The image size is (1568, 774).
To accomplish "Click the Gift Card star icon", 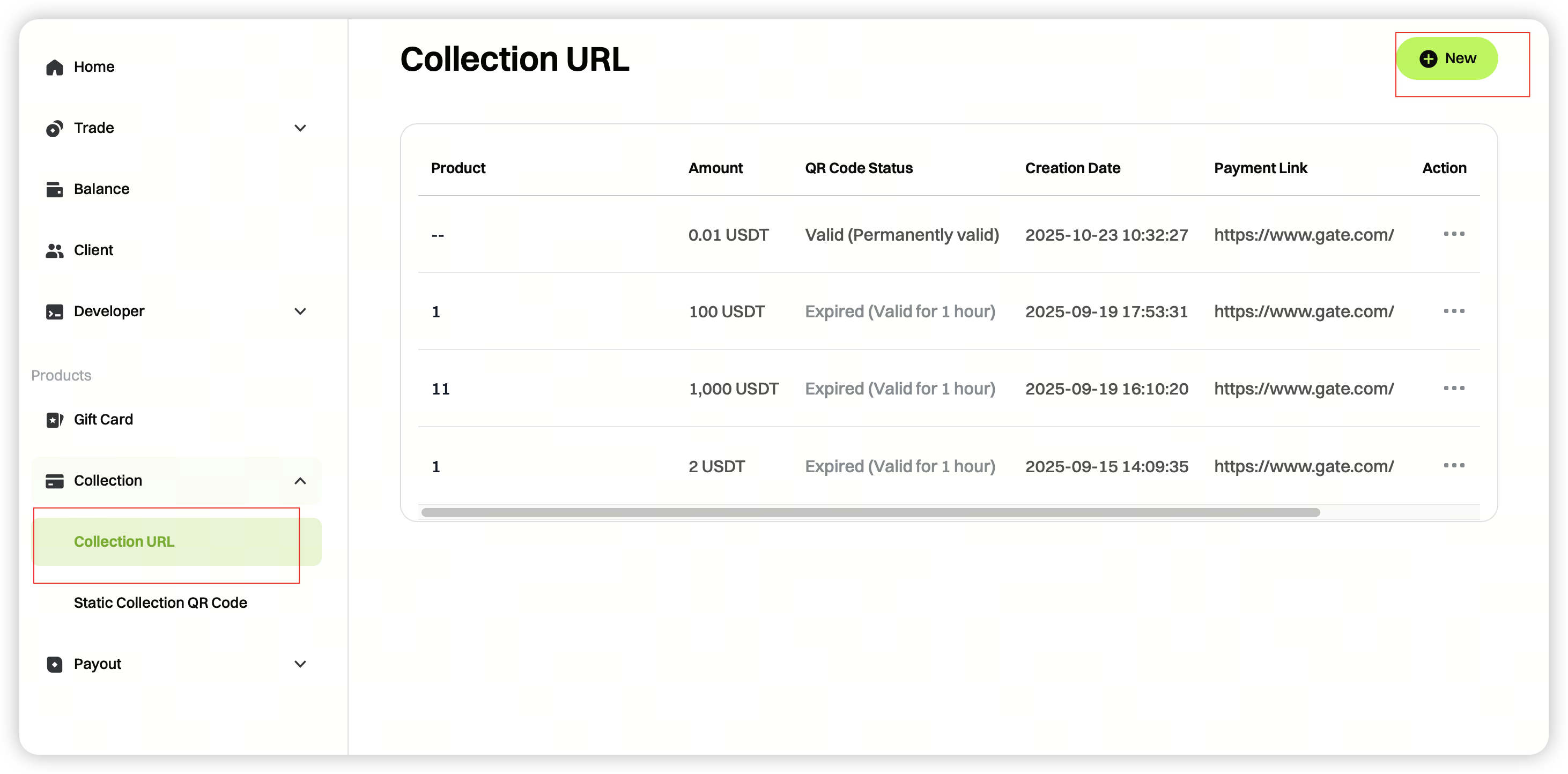I will pyautogui.click(x=55, y=420).
